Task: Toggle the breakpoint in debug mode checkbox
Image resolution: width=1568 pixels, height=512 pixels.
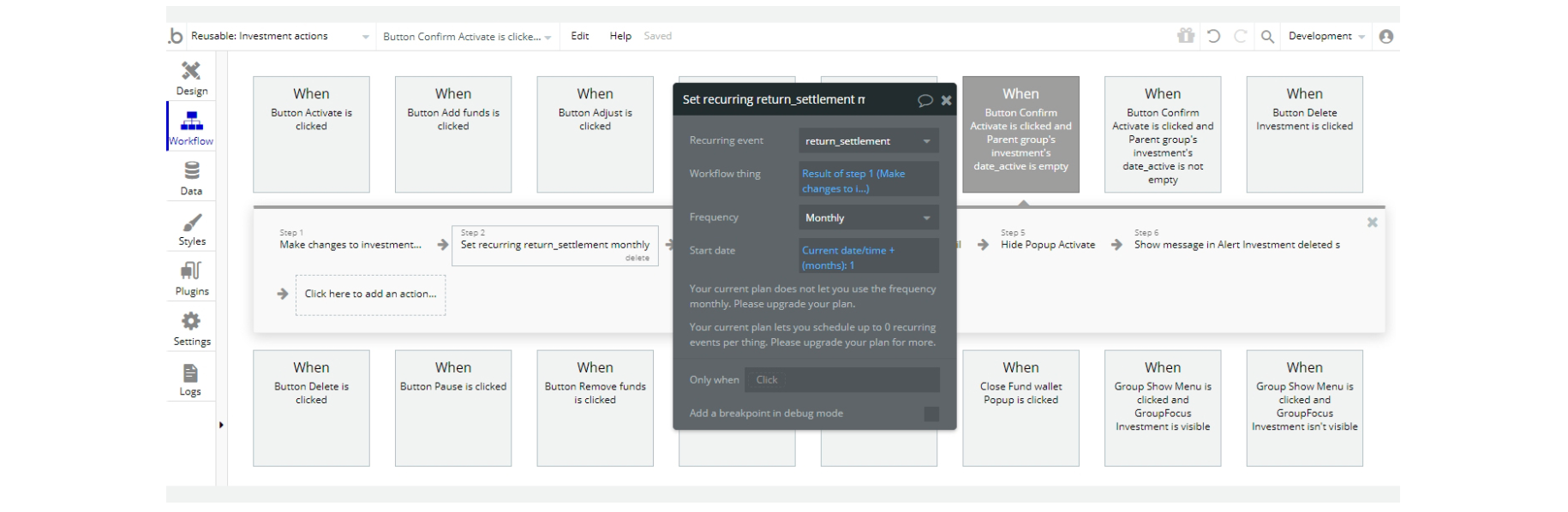Action: point(931,414)
